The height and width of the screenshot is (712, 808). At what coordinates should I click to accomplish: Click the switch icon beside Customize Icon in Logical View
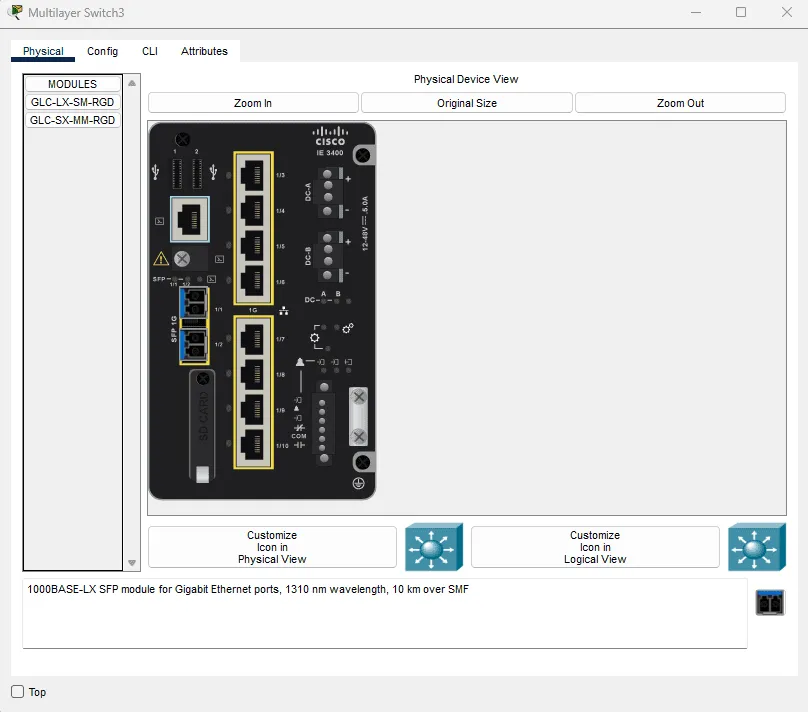[757, 547]
